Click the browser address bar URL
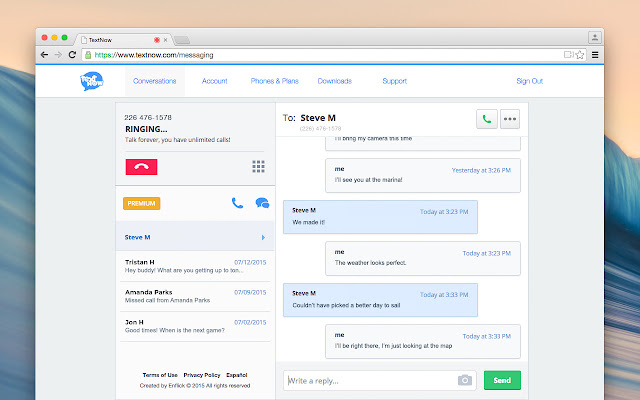The width and height of the screenshot is (640, 400). [154, 55]
